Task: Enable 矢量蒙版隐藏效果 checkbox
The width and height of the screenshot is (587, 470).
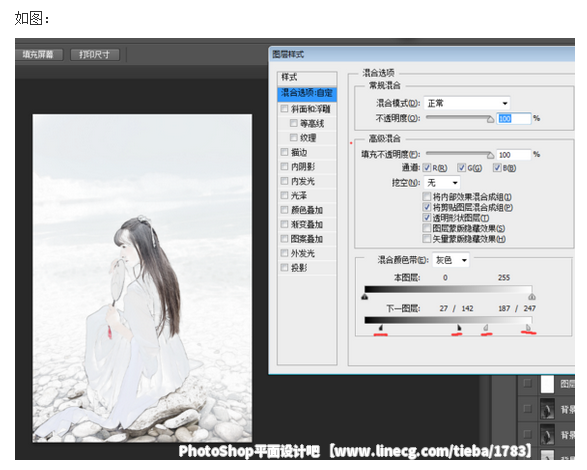Action: point(426,239)
